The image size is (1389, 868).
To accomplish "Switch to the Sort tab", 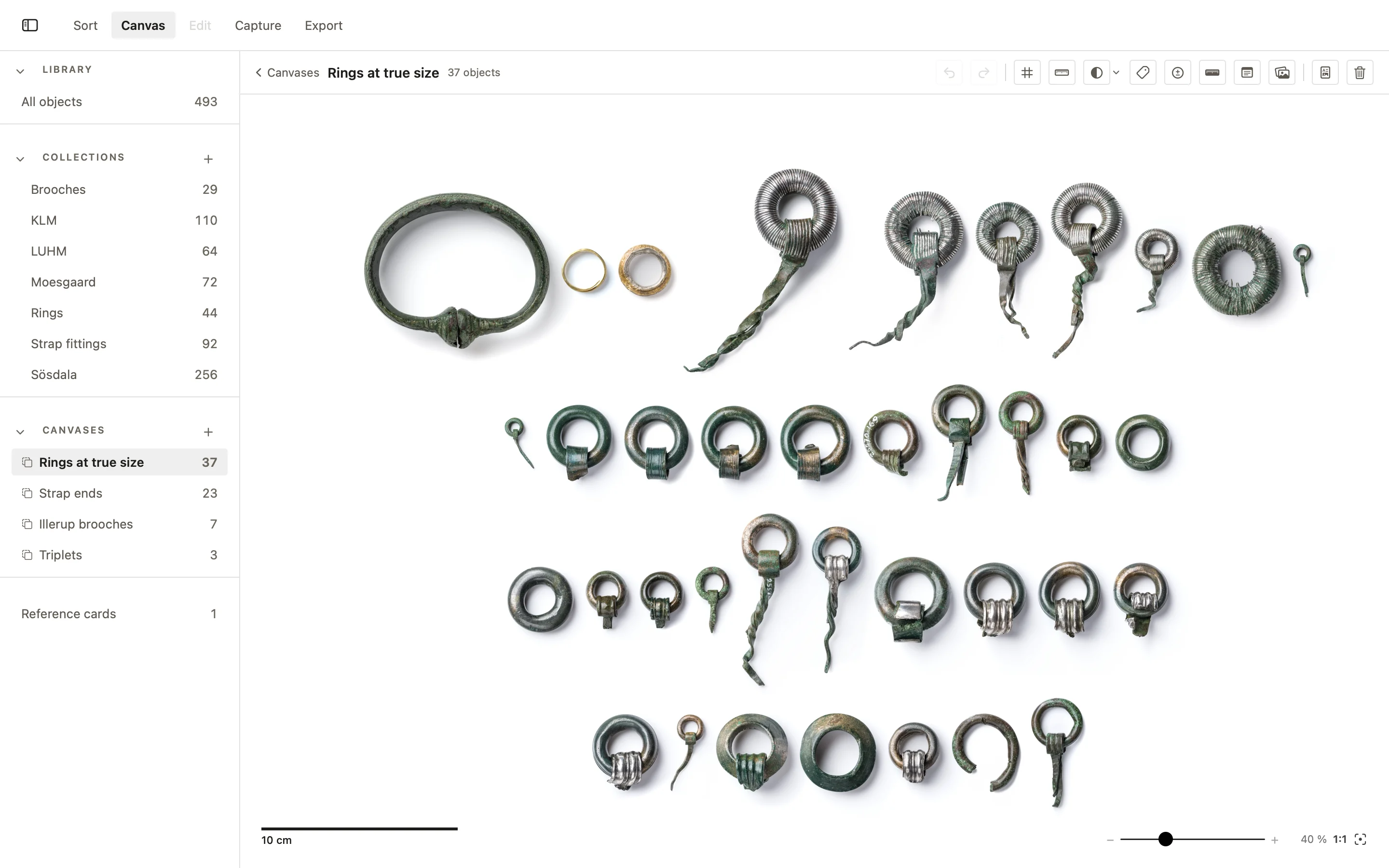I will [x=85, y=25].
